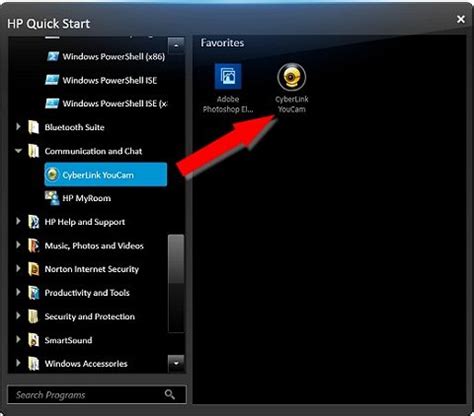Launch CyberLink YouCam from Favorites
This screenshot has height=416, width=474.
pos(291,77)
